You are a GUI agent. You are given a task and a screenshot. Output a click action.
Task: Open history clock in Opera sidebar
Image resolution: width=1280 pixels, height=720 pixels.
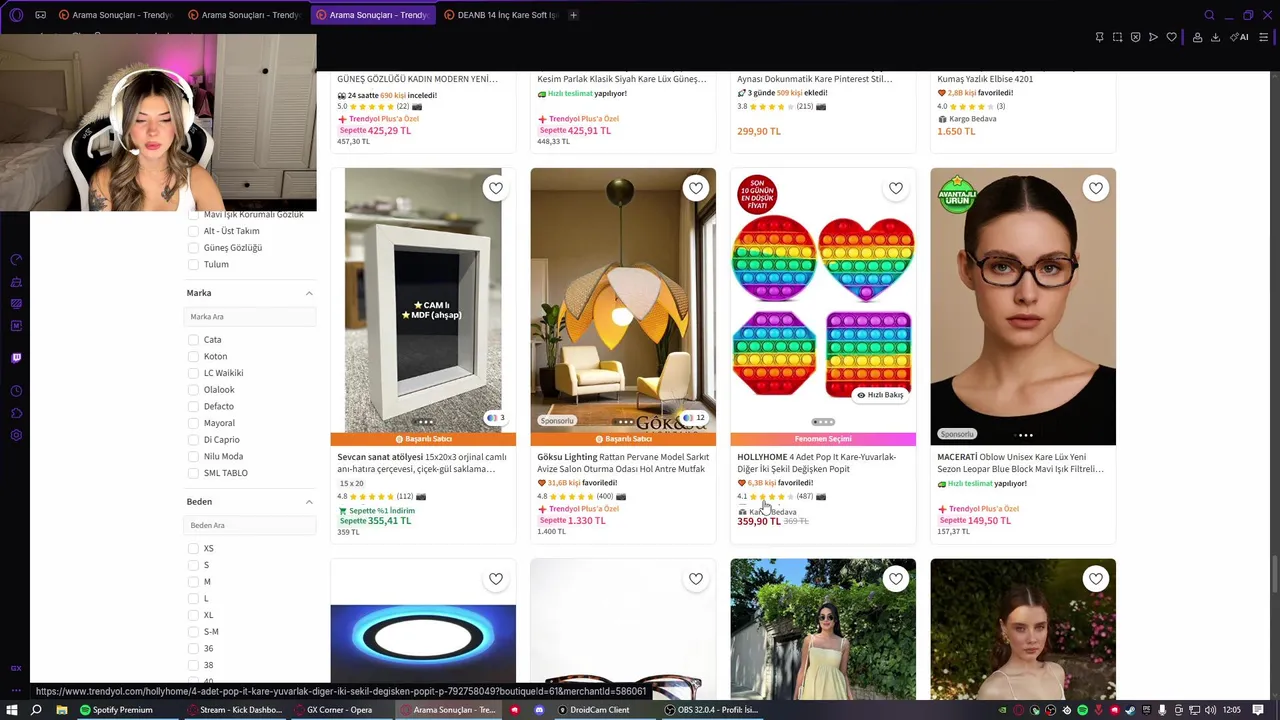coord(16,391)
